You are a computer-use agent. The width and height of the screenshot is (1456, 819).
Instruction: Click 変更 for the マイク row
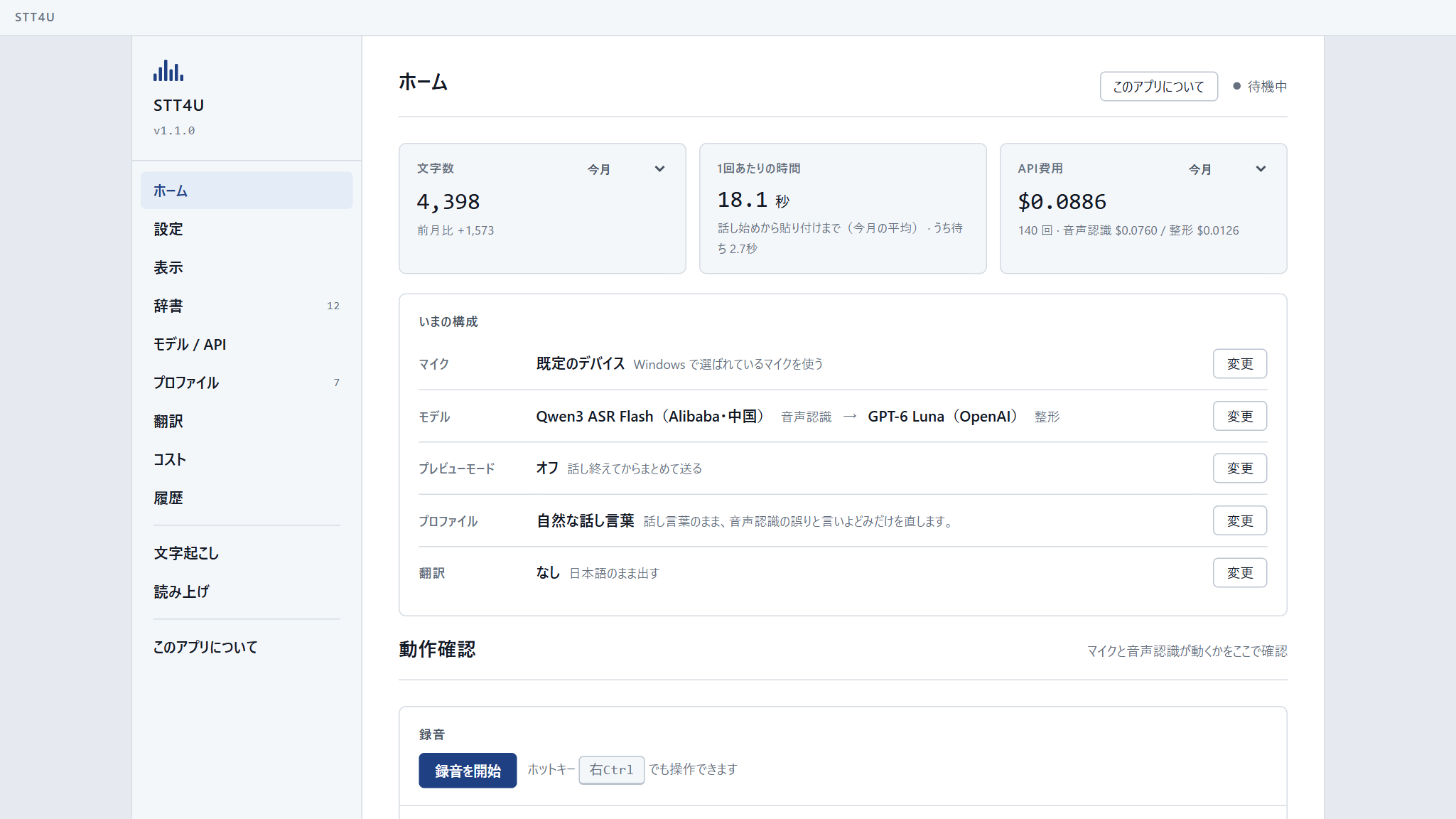(1239, 363)
